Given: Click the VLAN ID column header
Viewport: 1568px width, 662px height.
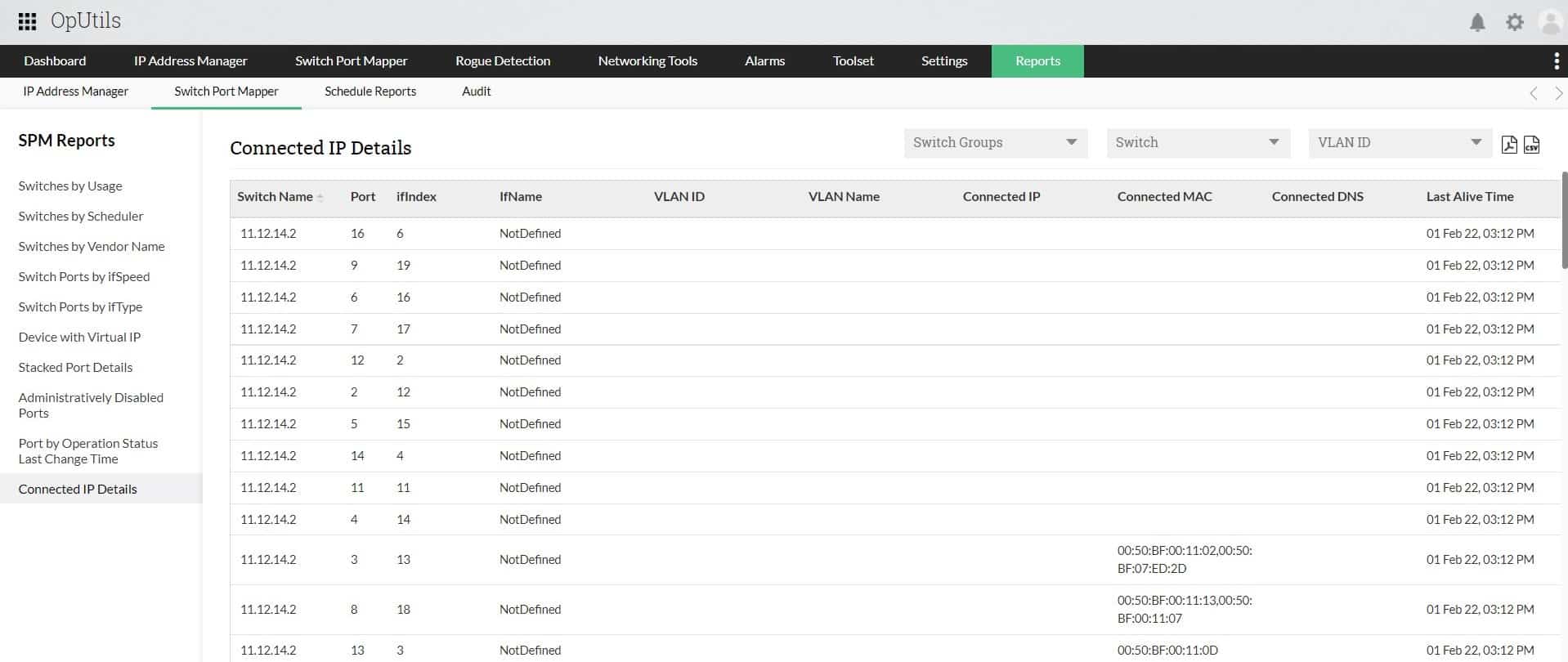Looking at the screenshot, I should [679, 197].
